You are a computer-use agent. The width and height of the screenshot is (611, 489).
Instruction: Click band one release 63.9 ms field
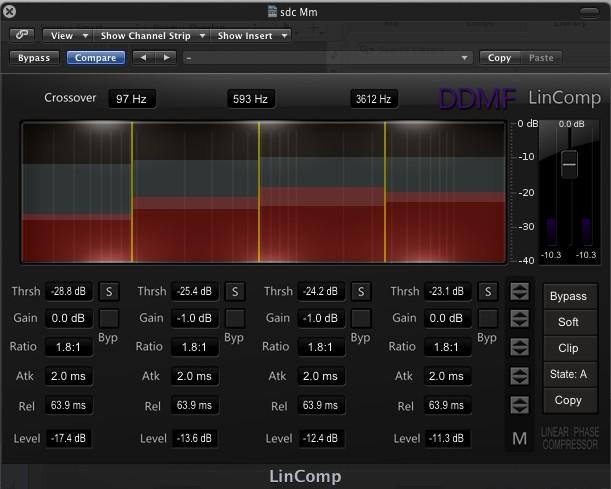pos(69,405)
